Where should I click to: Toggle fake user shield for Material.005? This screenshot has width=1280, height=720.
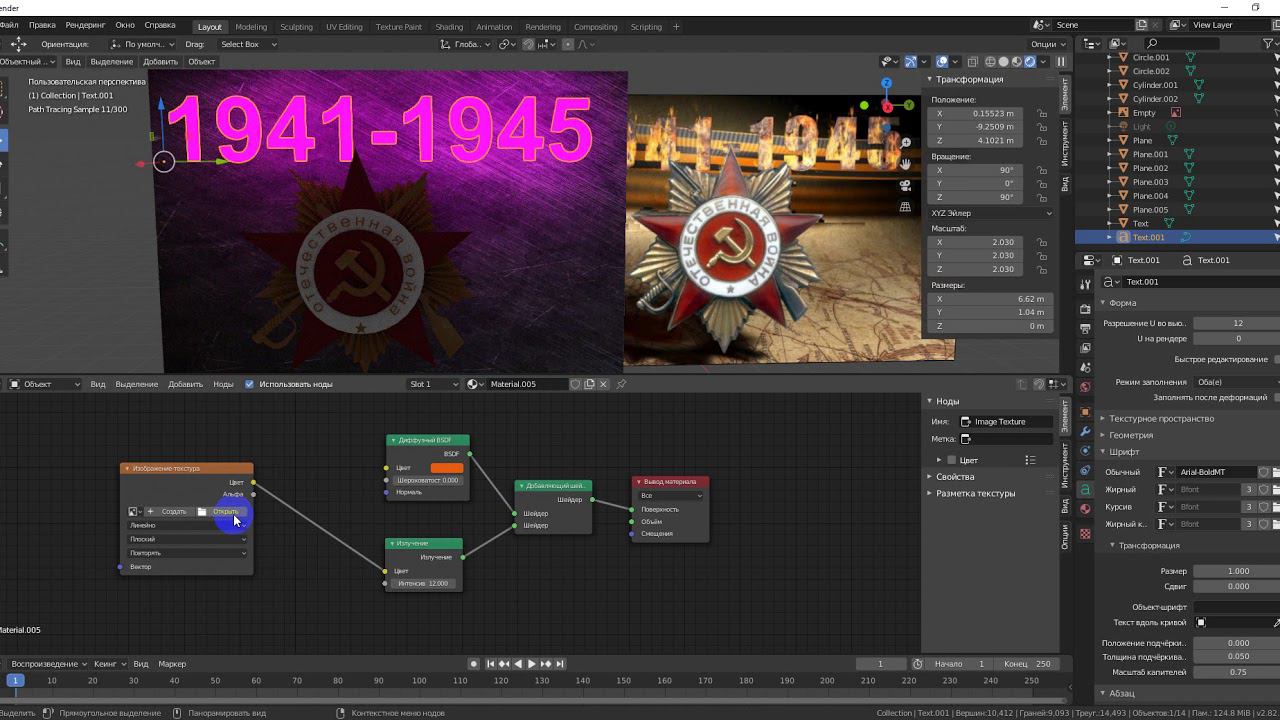pyautogui.click(x=575, y=384)
